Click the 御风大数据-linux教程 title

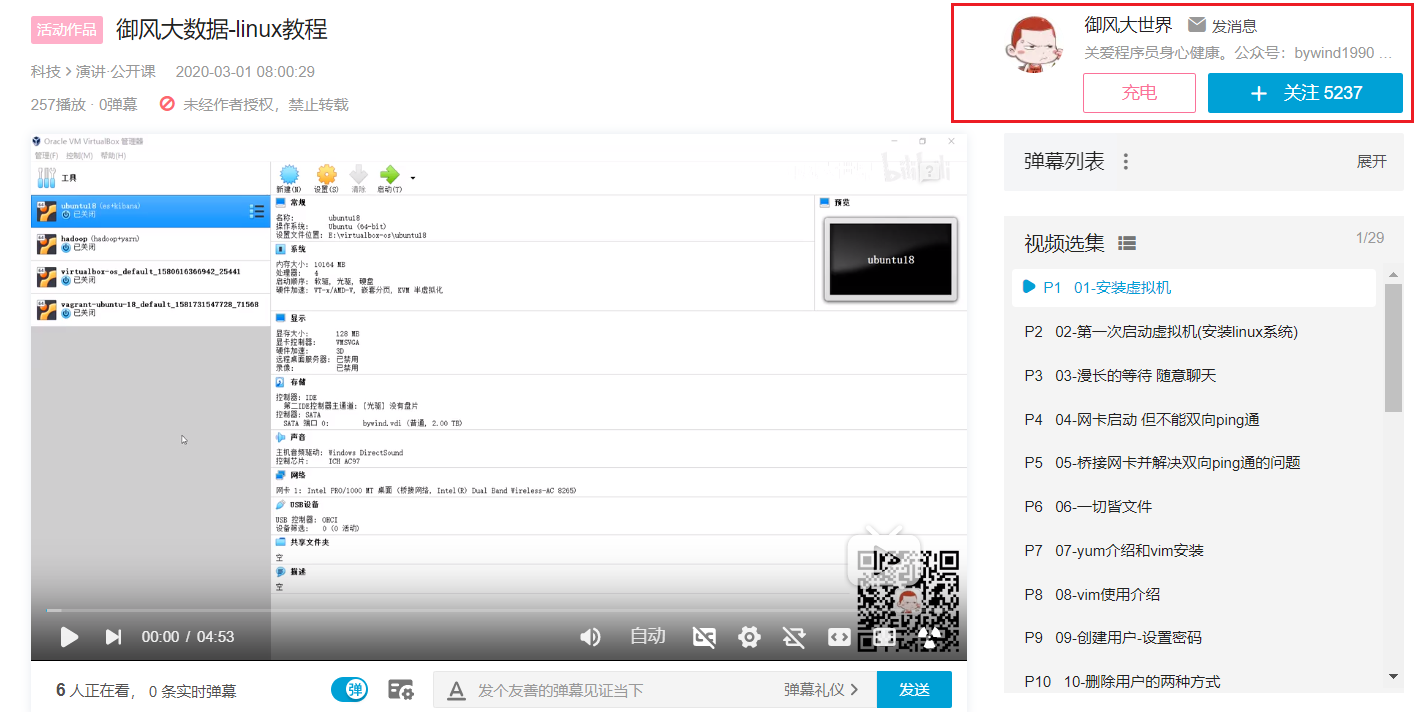tap(221, 30)
